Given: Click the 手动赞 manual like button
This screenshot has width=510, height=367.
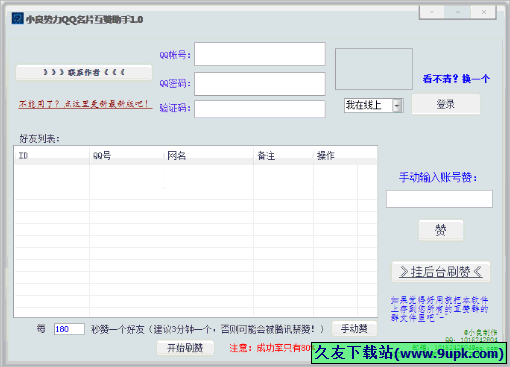Looking at the screenshot, I should (x=354, y=329).
